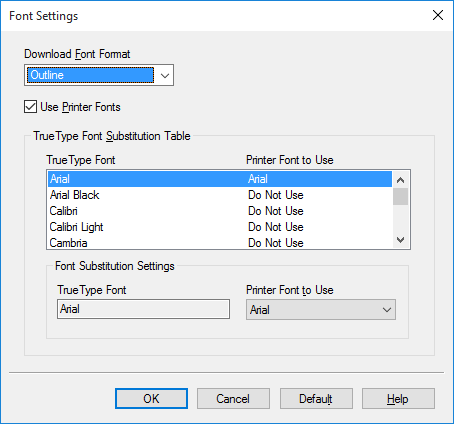Pick Cambria in the font list
Viewport: 454px width, 424px height.
(x=220, y=243)
